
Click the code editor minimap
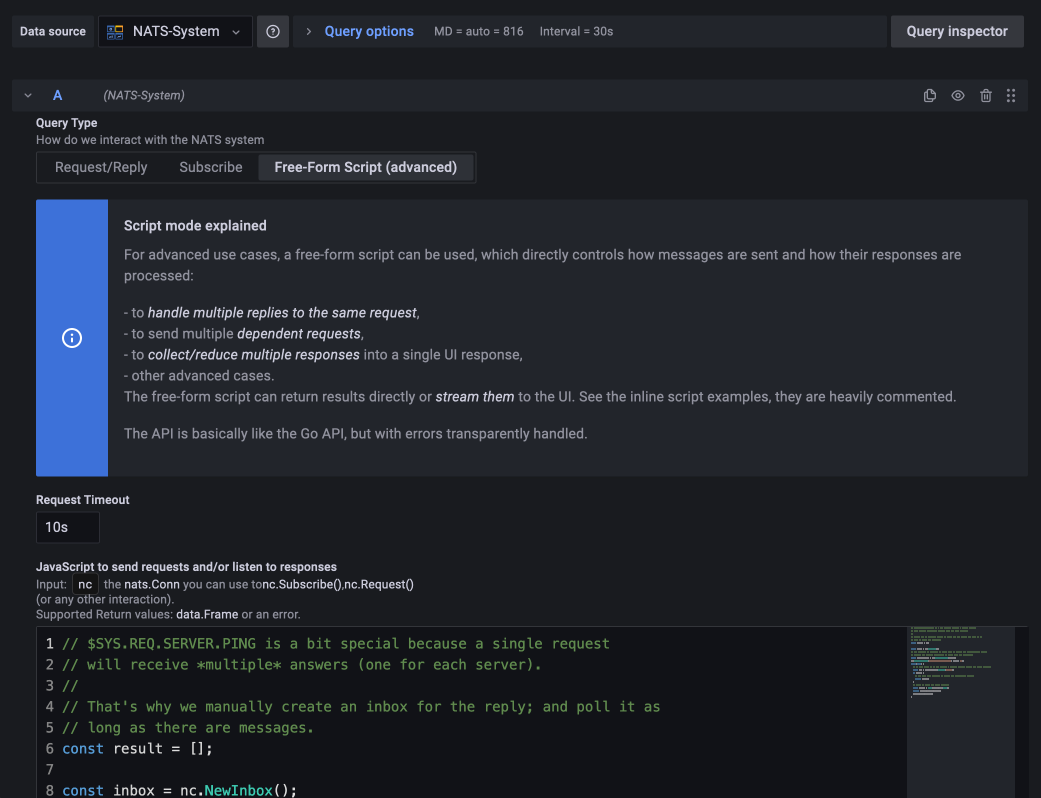[x=961, y=712]
